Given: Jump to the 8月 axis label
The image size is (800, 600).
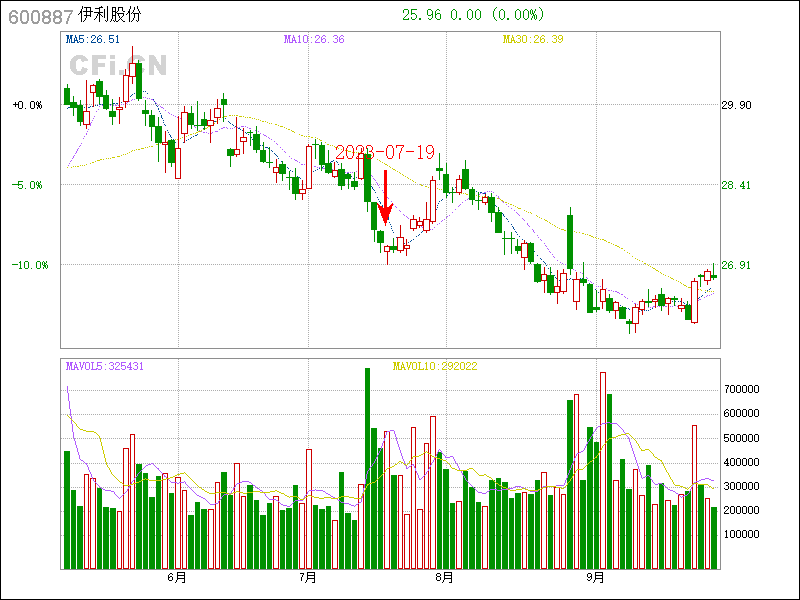Looking at the screenshot, I should coord(445,578).
